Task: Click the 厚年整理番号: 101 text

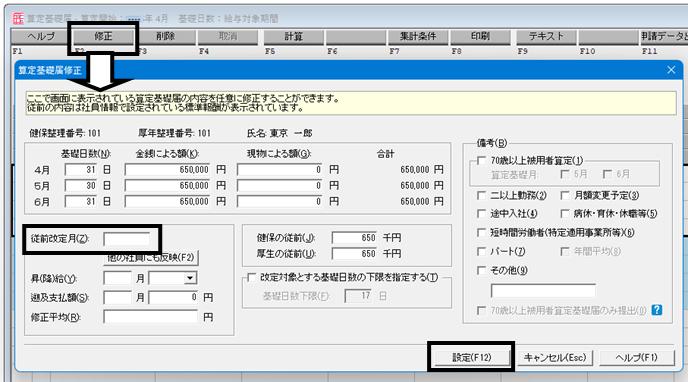Action: coord(174,133)
